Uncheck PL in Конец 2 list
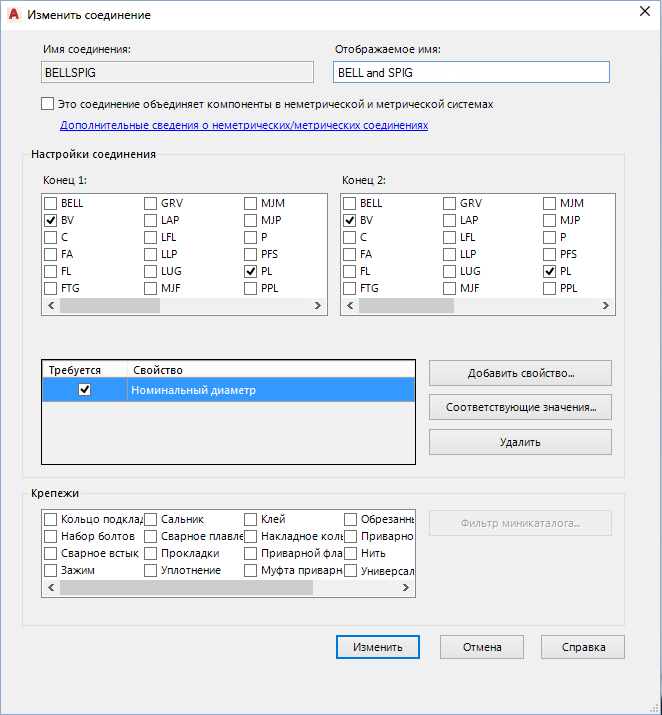Image resolution: width=662 pixels, height=715 pixels. click(549, 271)
